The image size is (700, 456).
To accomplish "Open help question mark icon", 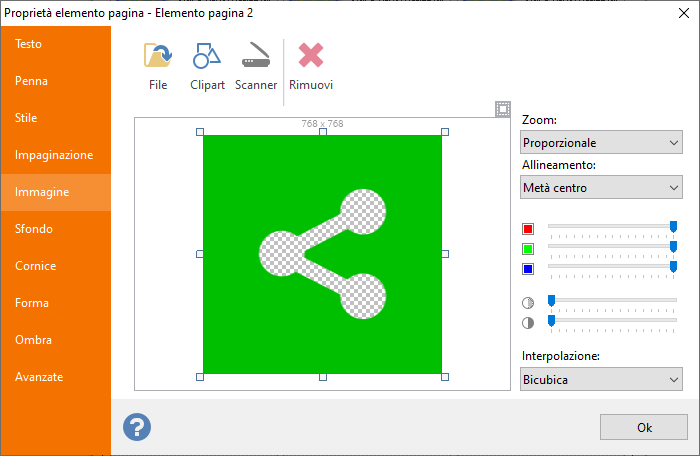I will 137,427.
